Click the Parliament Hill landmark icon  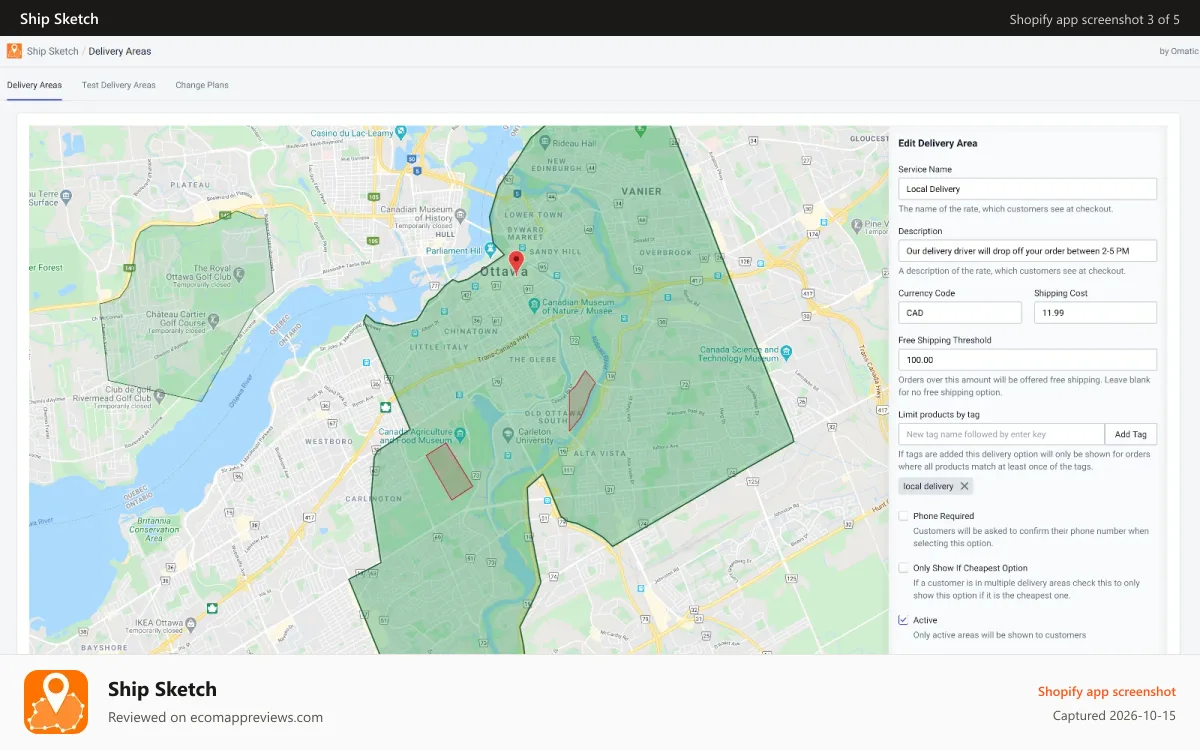coord(491,250)
